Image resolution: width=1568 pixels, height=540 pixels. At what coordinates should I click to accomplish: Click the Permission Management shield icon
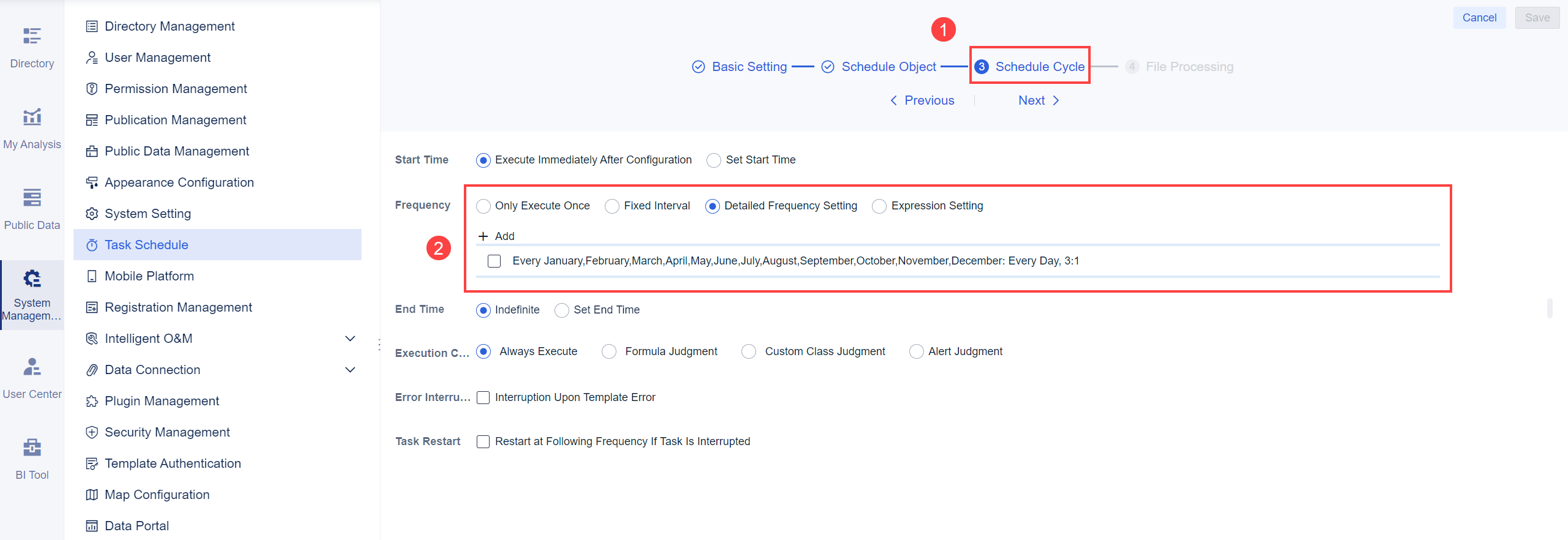[92, 89]
